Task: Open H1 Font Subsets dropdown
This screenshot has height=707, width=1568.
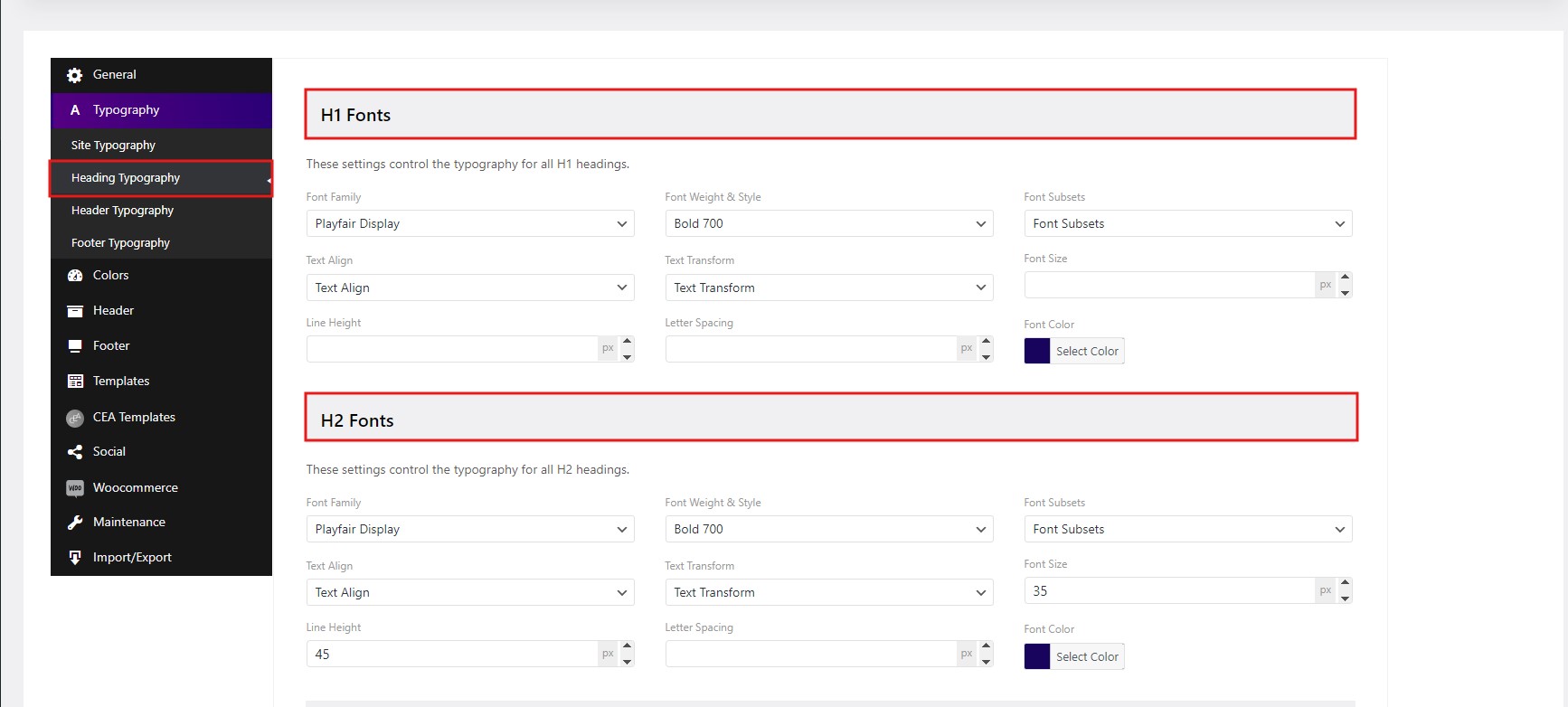Action: point(1188,223)
